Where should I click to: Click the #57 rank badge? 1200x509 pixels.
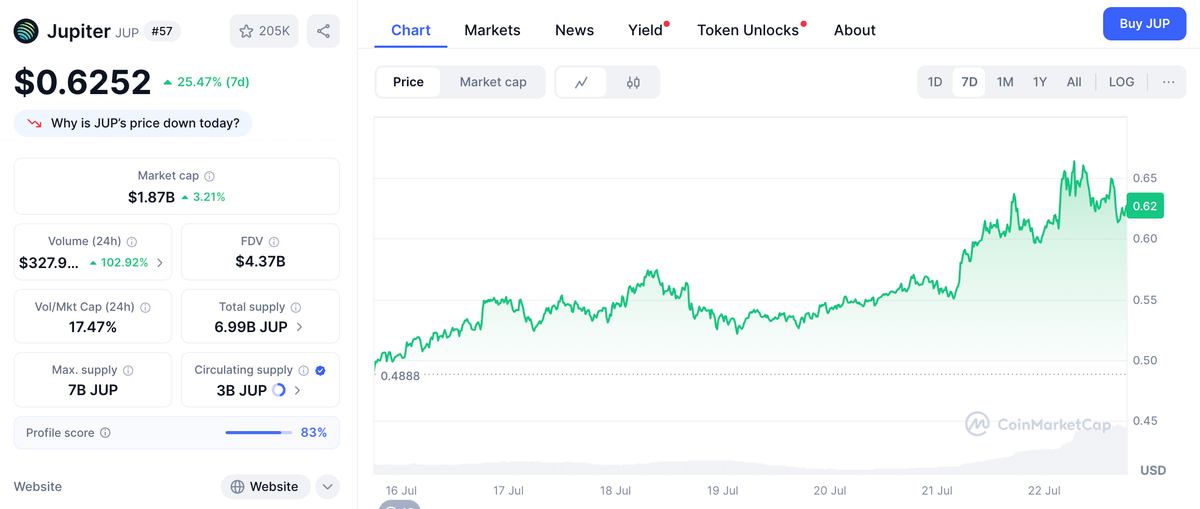point(162,31)
